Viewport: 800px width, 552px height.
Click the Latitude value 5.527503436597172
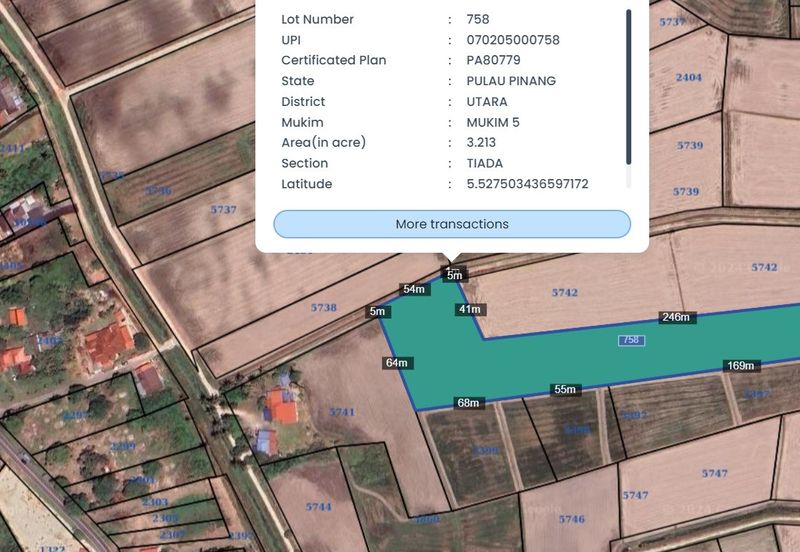click(x=527, y=184)
